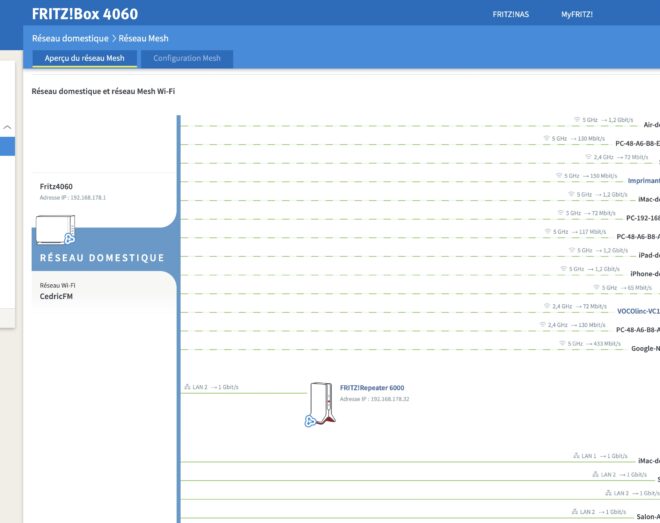Click the LAN 3 1 Gbit/s connection label
This screenshot has width=660, height=523.
(636, 493)
